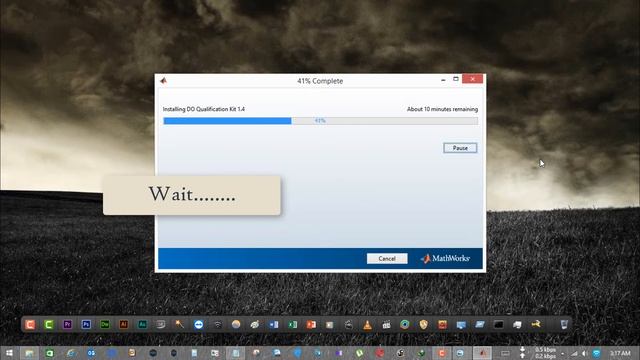Click 'Installing DO Qualification Kit 1.4' text

(x=204, y=109)
